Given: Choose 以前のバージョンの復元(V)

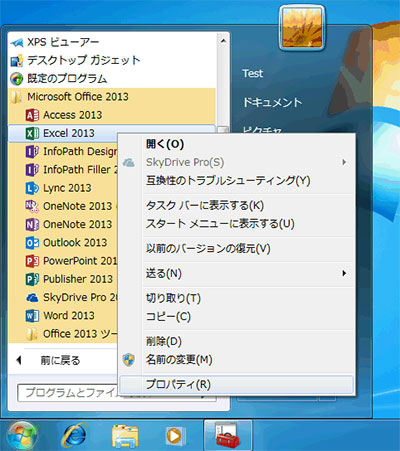Looking at the screenshot, I should pos(236,249).
